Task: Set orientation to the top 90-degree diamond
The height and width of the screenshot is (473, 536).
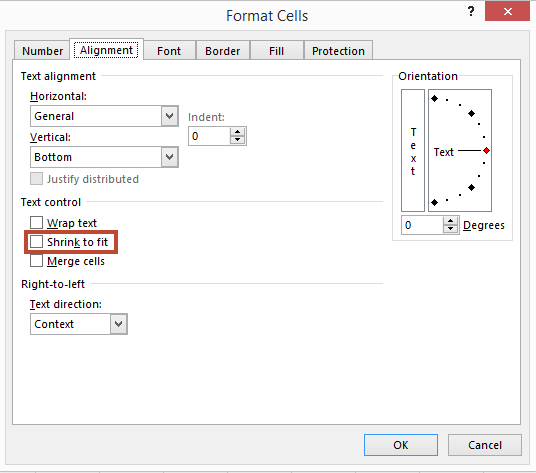Action: tap(434, 99)
